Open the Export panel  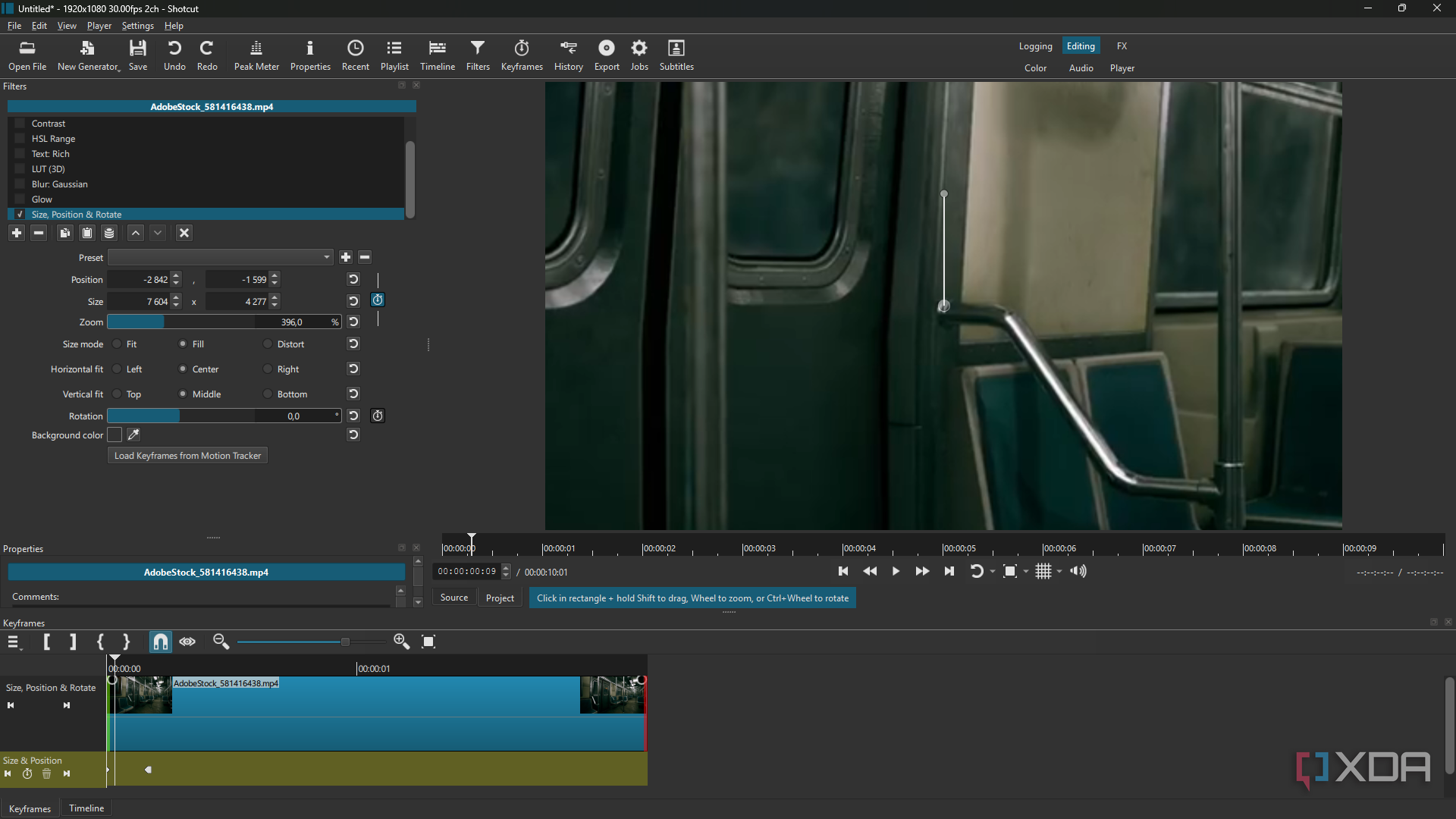coord(607,56)
